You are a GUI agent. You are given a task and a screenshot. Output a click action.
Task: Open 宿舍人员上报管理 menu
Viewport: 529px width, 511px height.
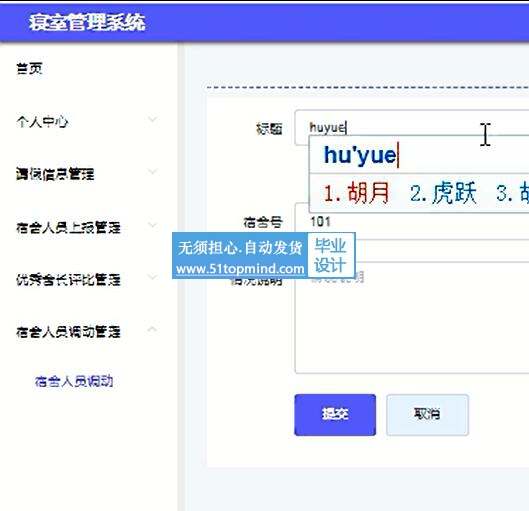click(68, 227)
